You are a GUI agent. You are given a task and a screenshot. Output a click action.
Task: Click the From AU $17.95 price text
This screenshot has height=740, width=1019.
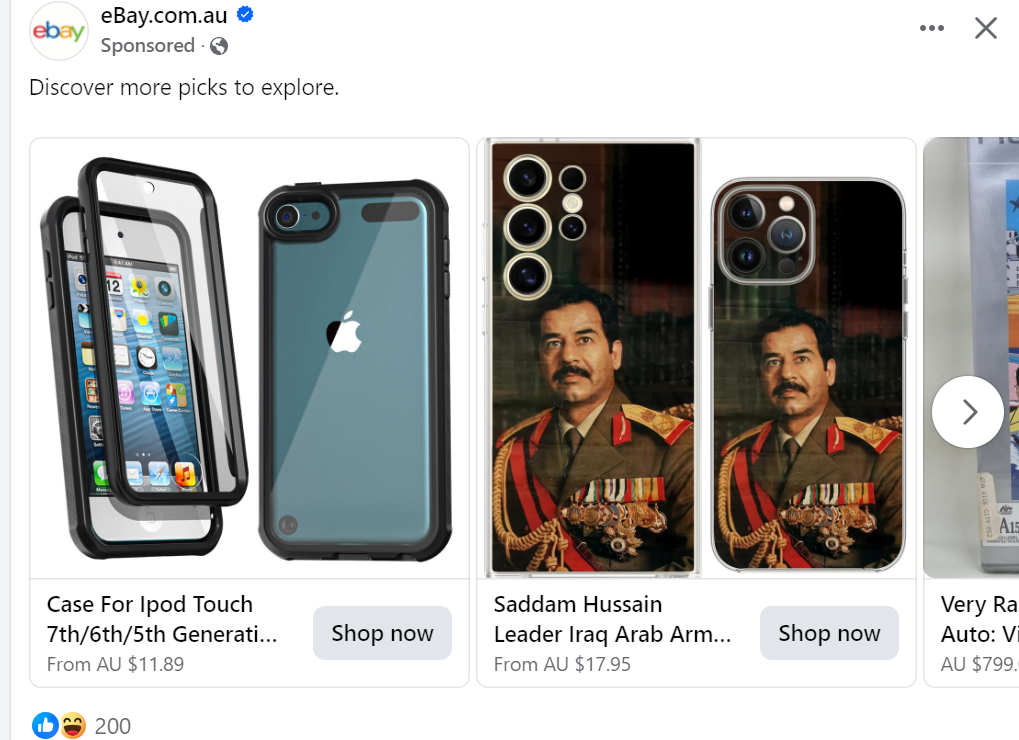(562, 664)
